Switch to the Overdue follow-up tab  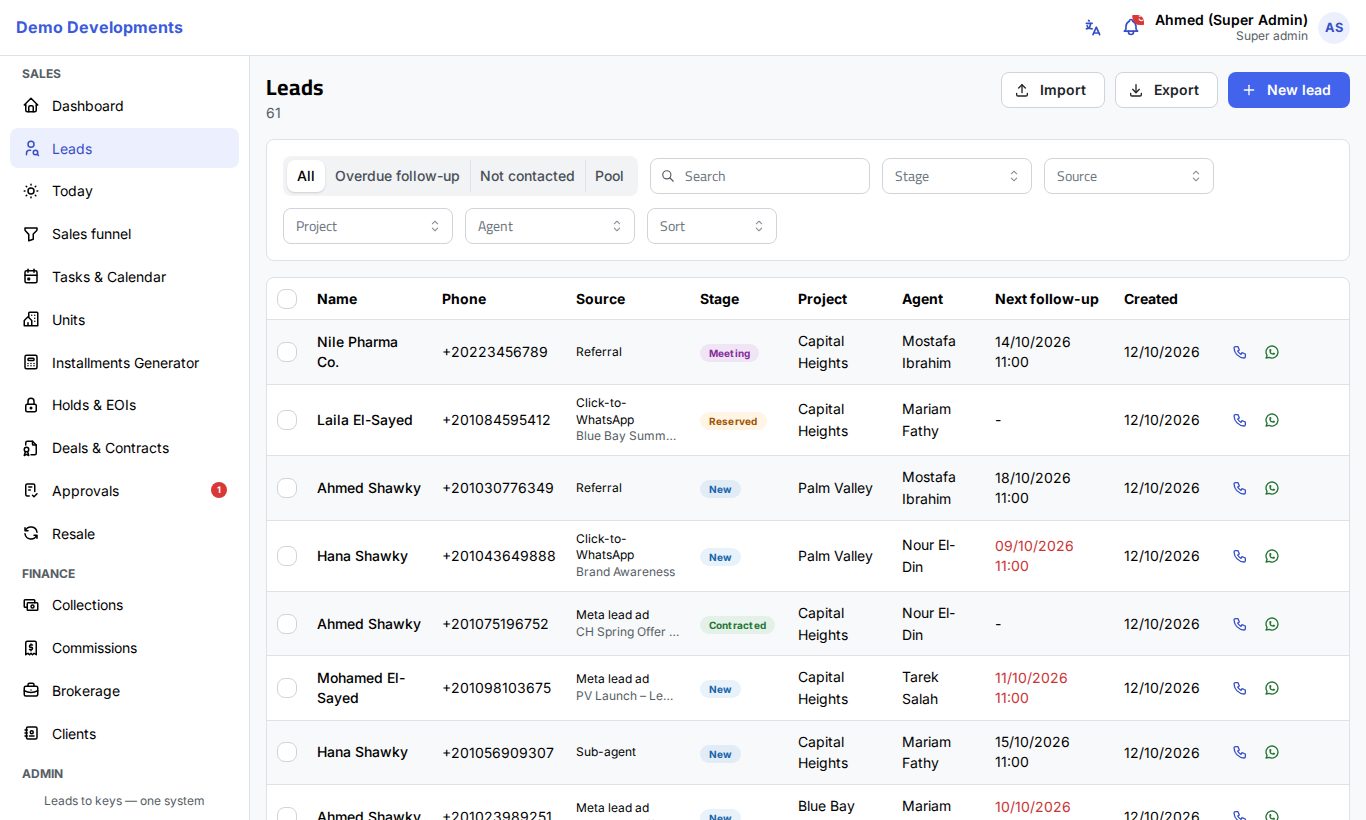pyautogui.click(x=397, y=176)
